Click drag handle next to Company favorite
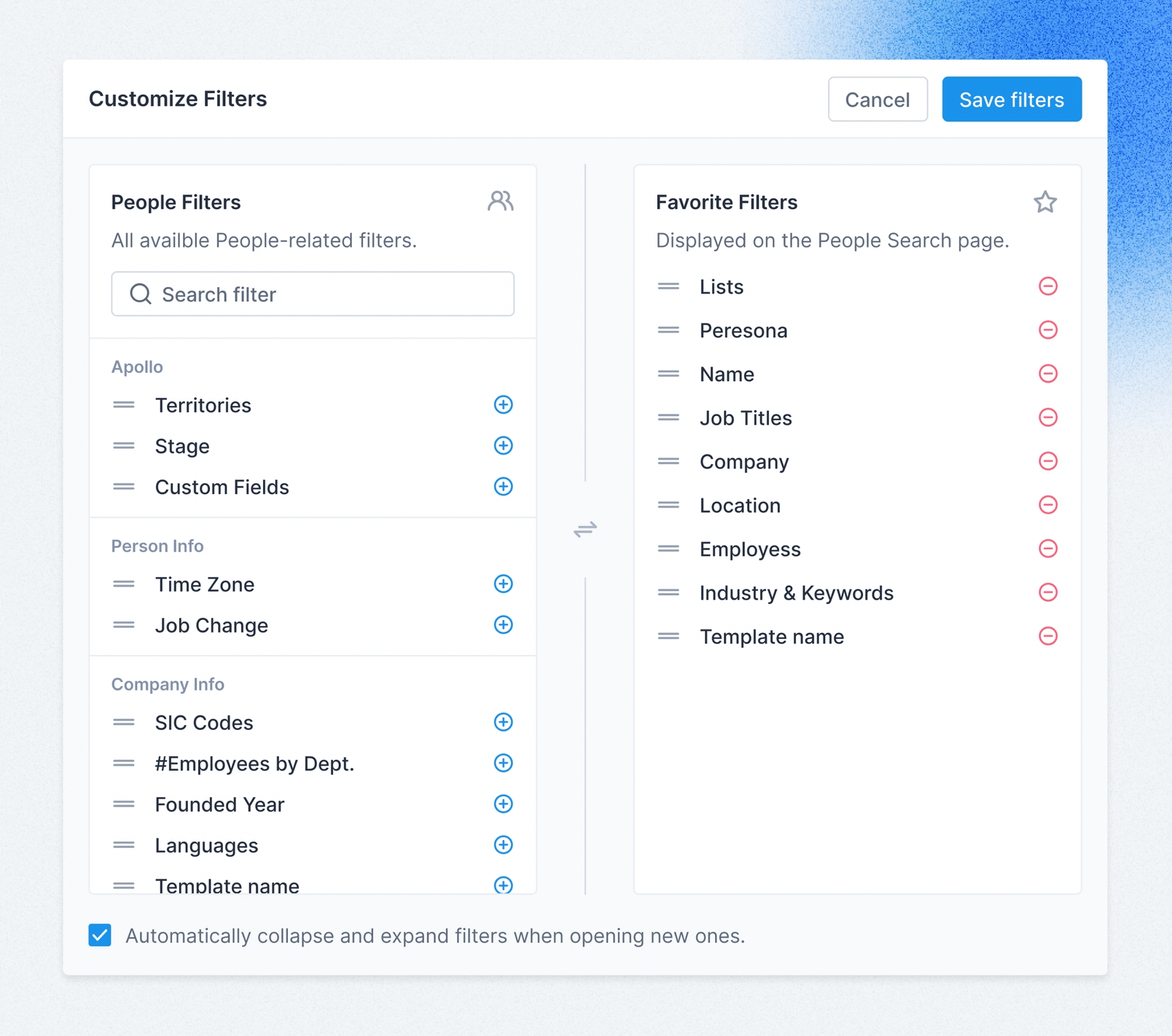 click(x=668, y=461)
